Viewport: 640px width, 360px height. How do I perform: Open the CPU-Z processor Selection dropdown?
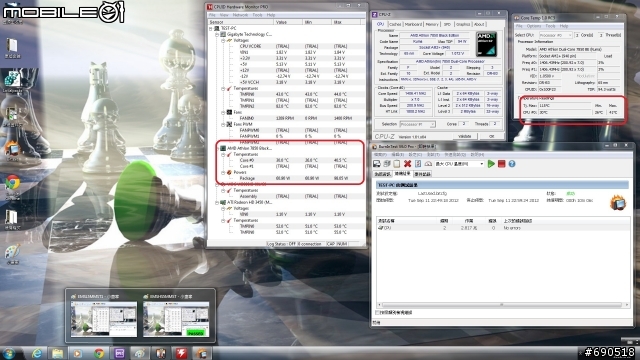tap(418, 124)
